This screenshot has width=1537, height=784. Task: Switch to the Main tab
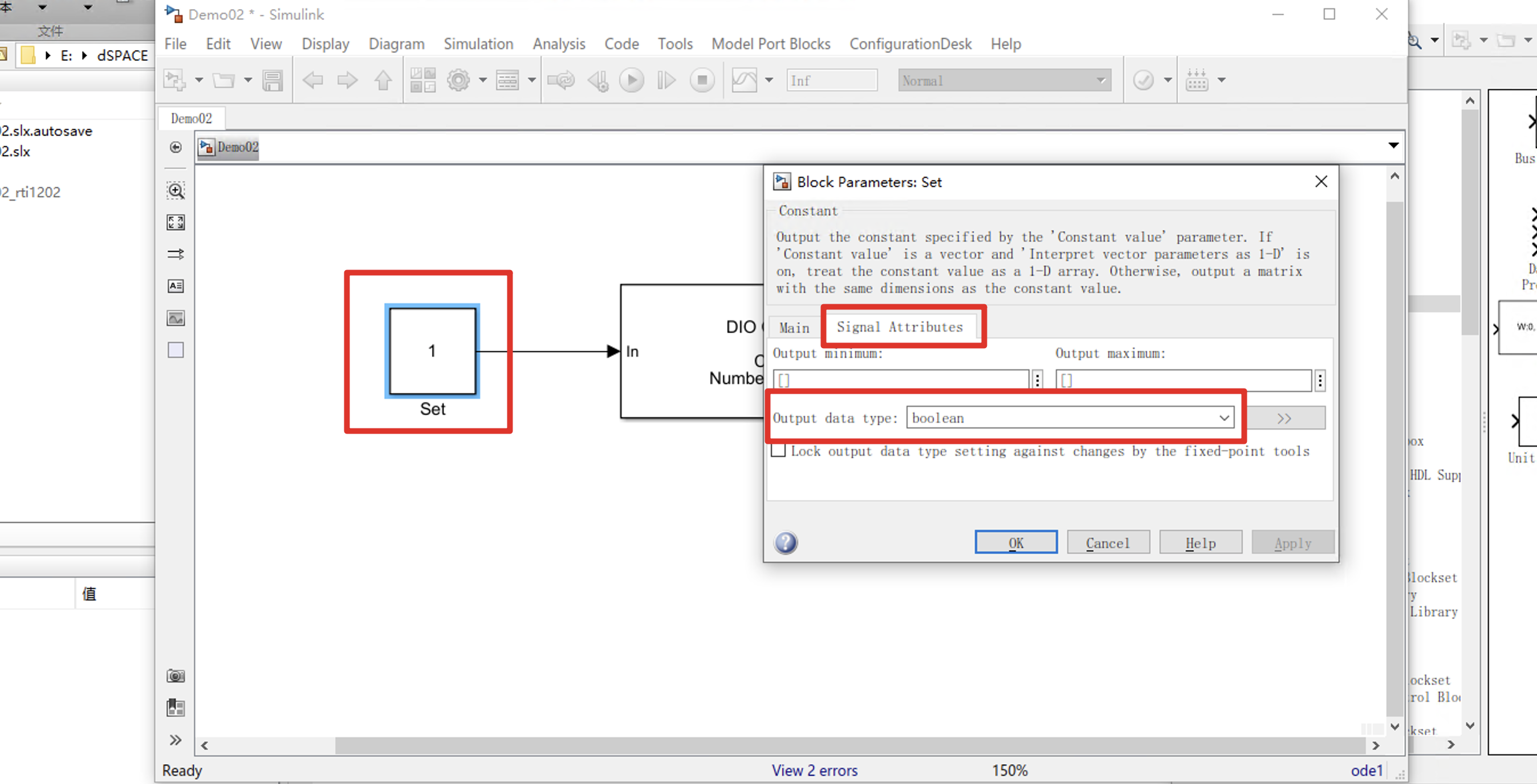(x=794, y=327)
